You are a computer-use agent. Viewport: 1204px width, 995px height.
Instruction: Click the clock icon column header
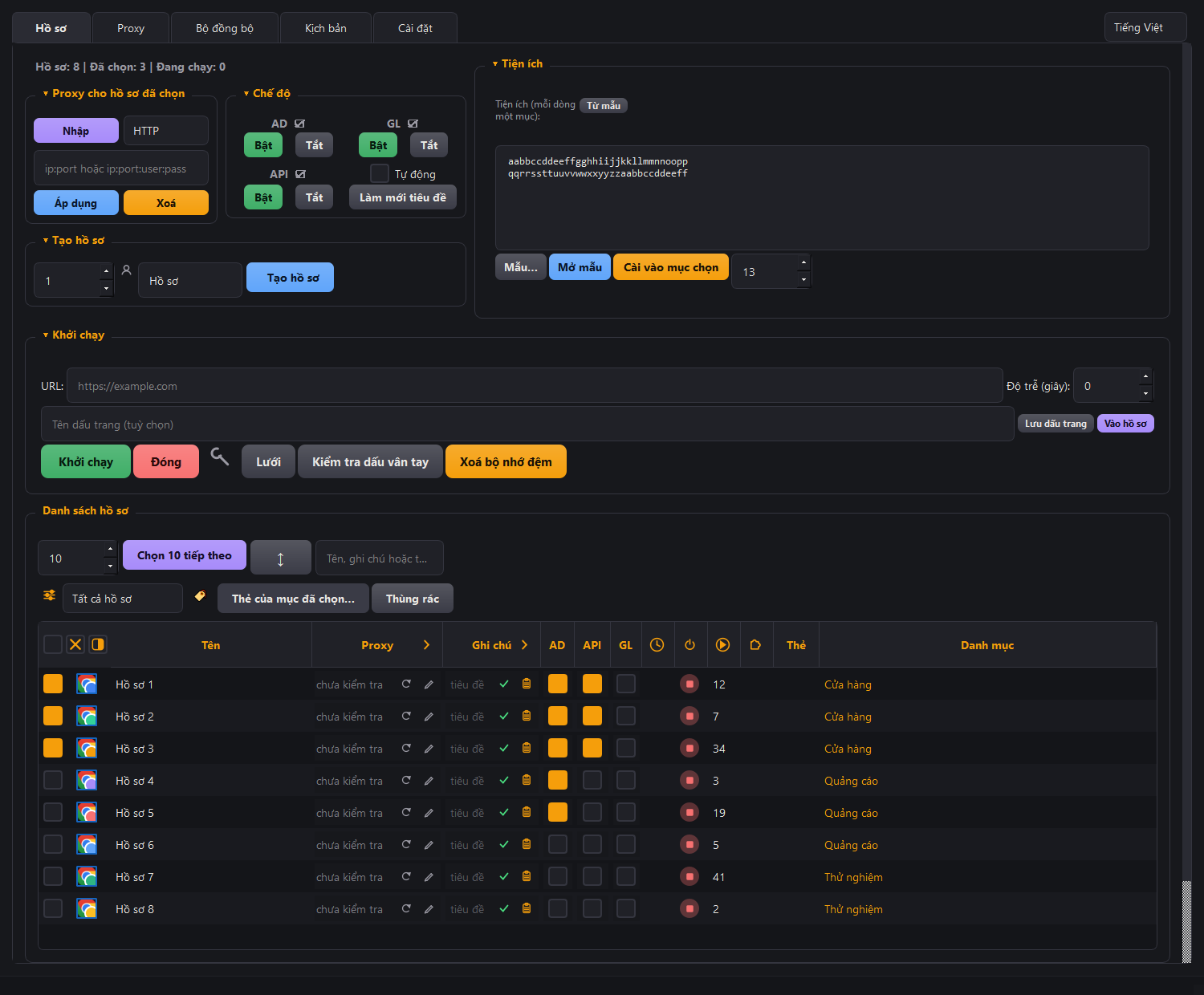coord(657,644)
